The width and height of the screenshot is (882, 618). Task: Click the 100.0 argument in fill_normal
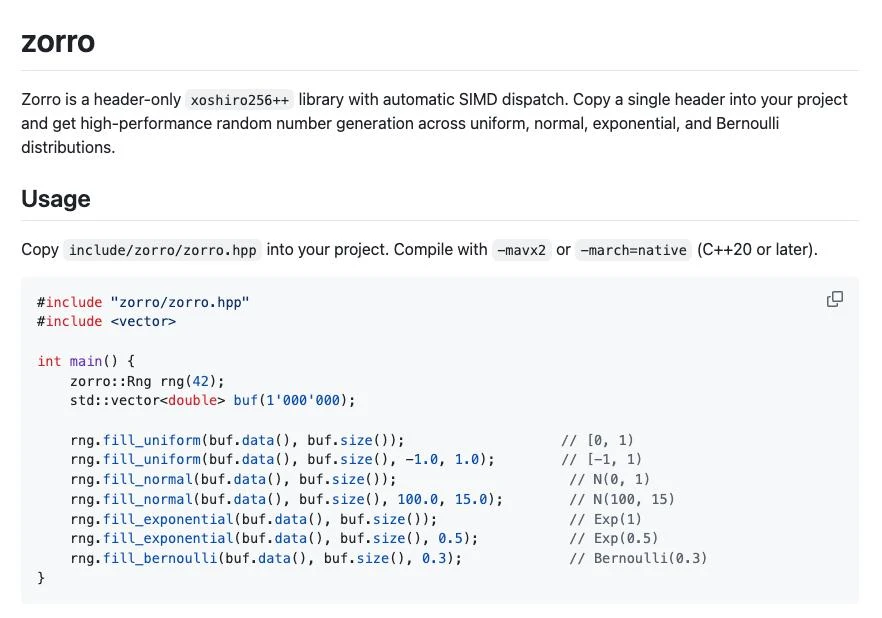pos(417,499)
